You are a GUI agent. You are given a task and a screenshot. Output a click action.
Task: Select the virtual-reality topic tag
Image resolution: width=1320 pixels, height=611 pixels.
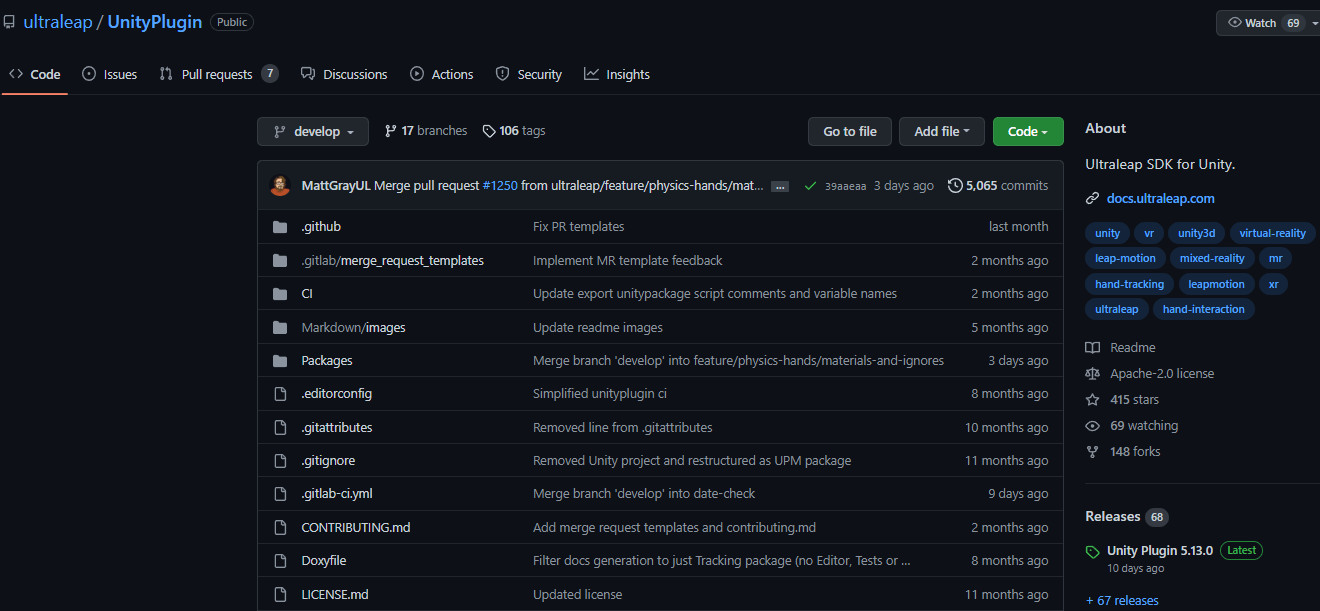(x=1272, y=233)
